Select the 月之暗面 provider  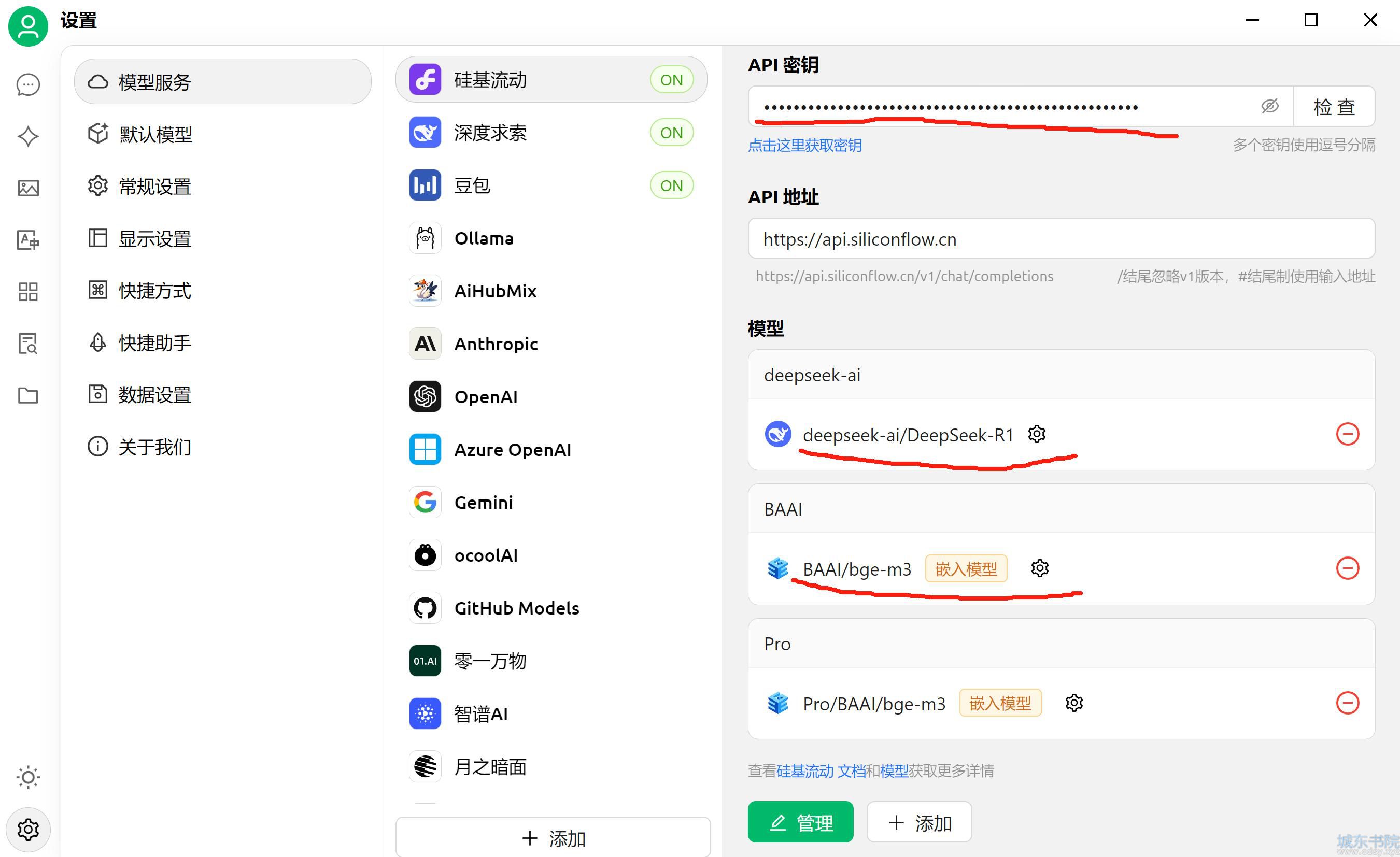coord(551,766)
